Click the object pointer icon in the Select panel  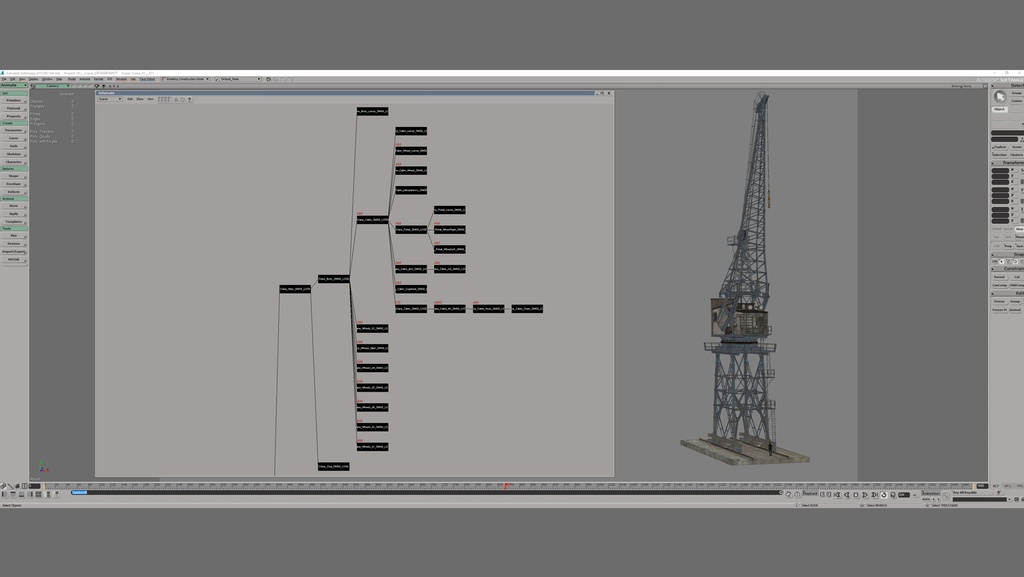1000,97
